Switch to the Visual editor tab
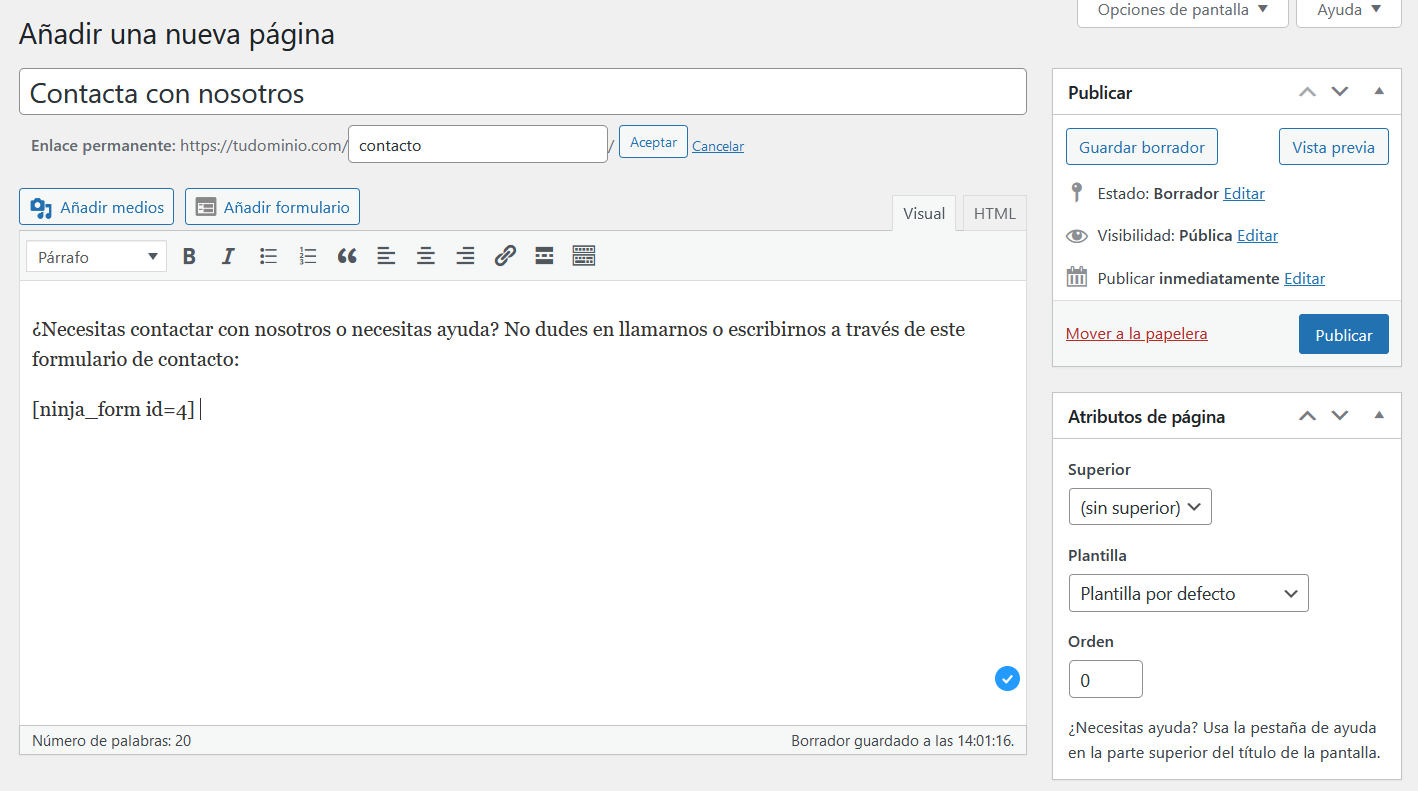Viewport: 1418px width, 791px height. [924, 213]
